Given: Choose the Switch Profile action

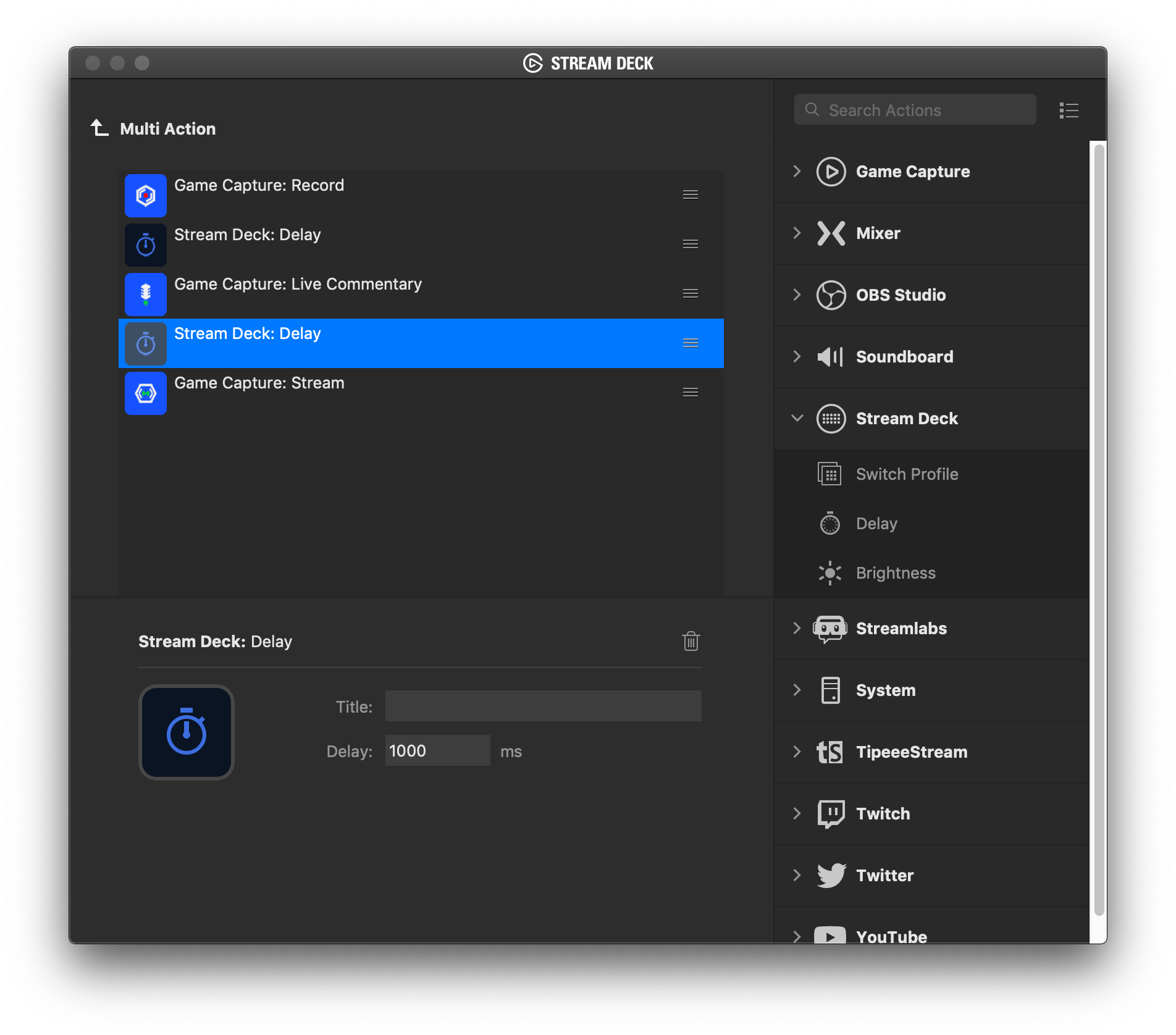Looking at the screenshot, I should (x=931, y=474).
